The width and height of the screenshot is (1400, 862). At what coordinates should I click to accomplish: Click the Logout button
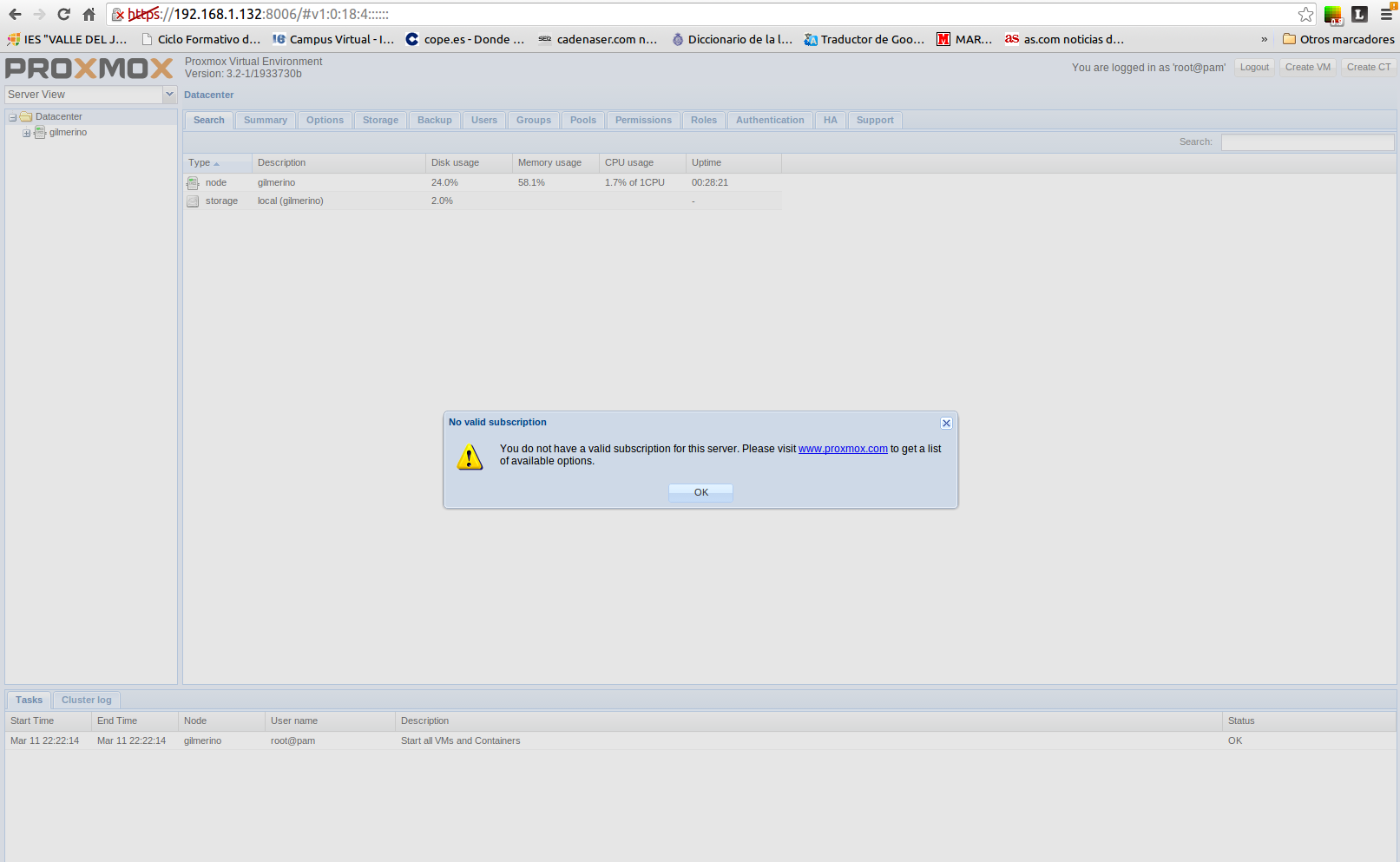(x=1253, y=67)
